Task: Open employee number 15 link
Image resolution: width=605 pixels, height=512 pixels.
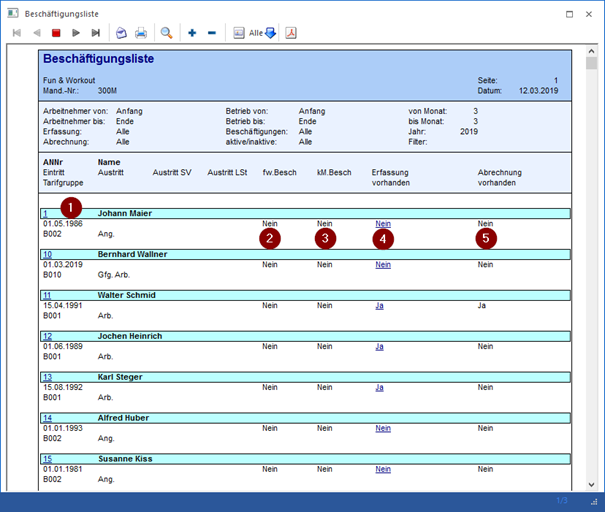Action: 47,459
